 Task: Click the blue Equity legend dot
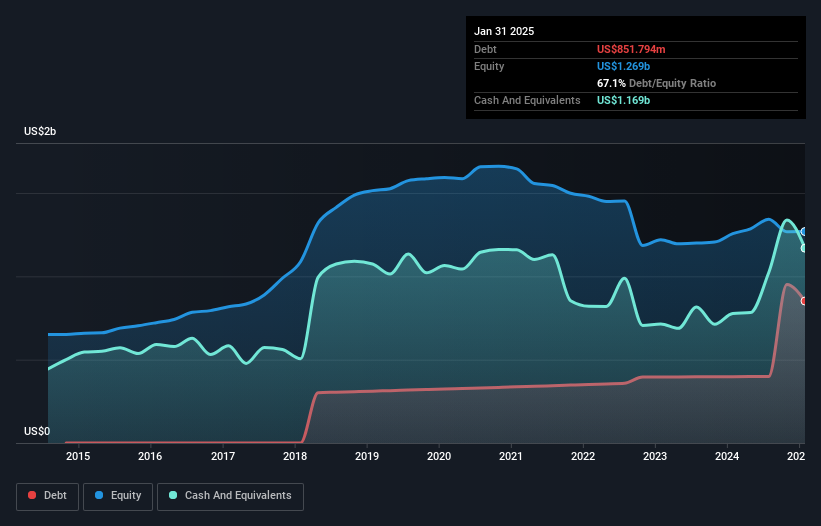pos(99,495)
